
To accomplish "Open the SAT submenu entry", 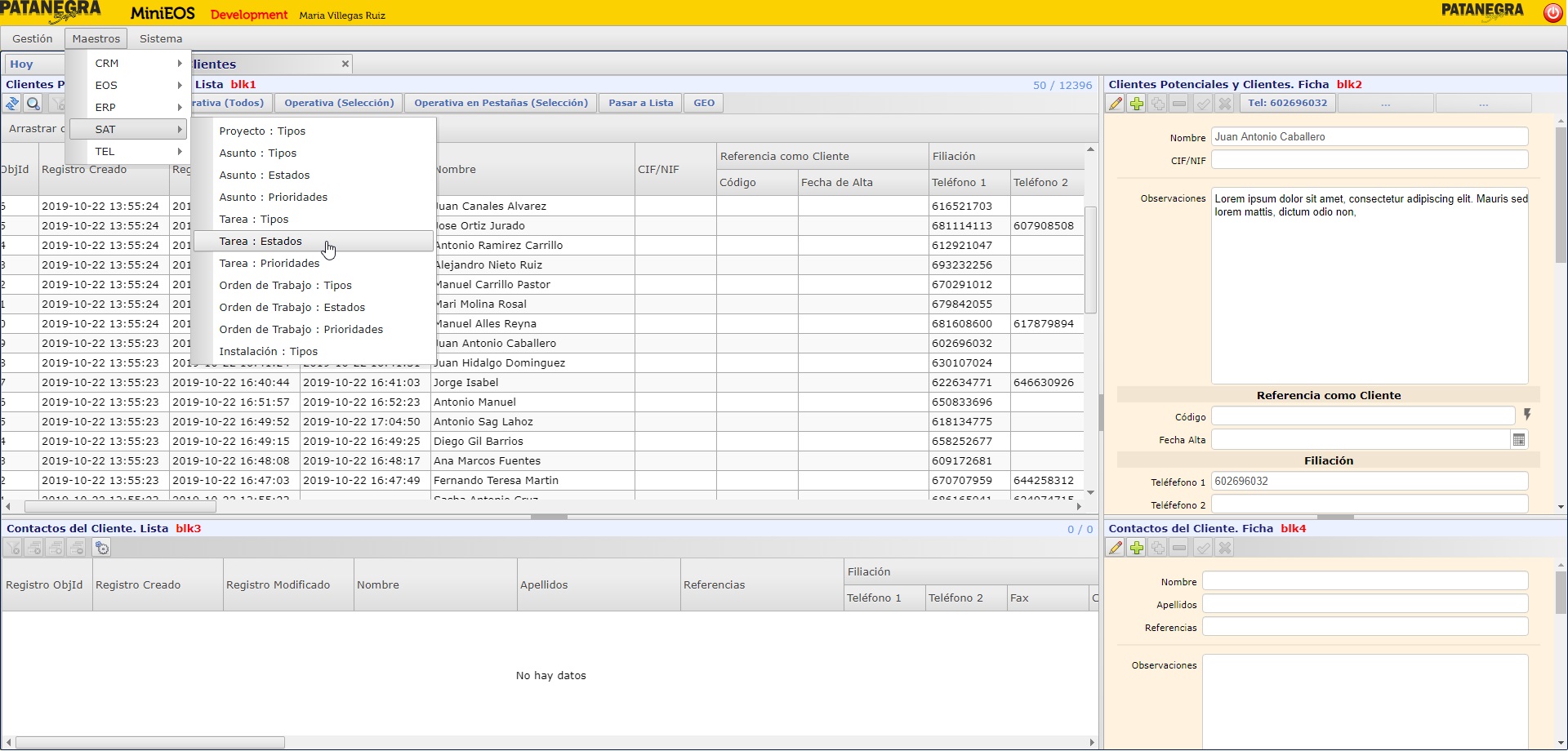I will [129, 129].
